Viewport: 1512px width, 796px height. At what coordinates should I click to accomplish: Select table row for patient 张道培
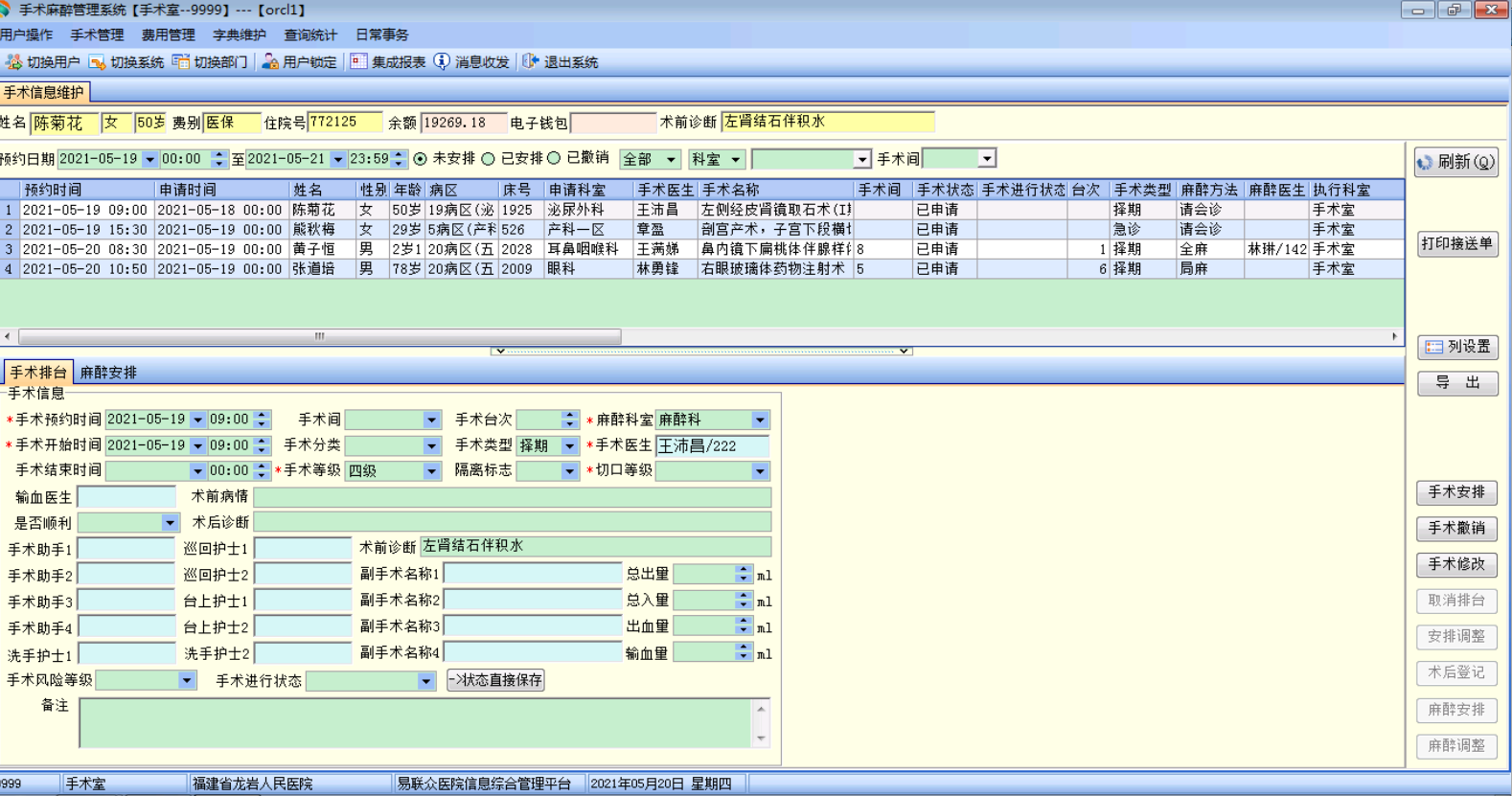click(x=701, y=269)
